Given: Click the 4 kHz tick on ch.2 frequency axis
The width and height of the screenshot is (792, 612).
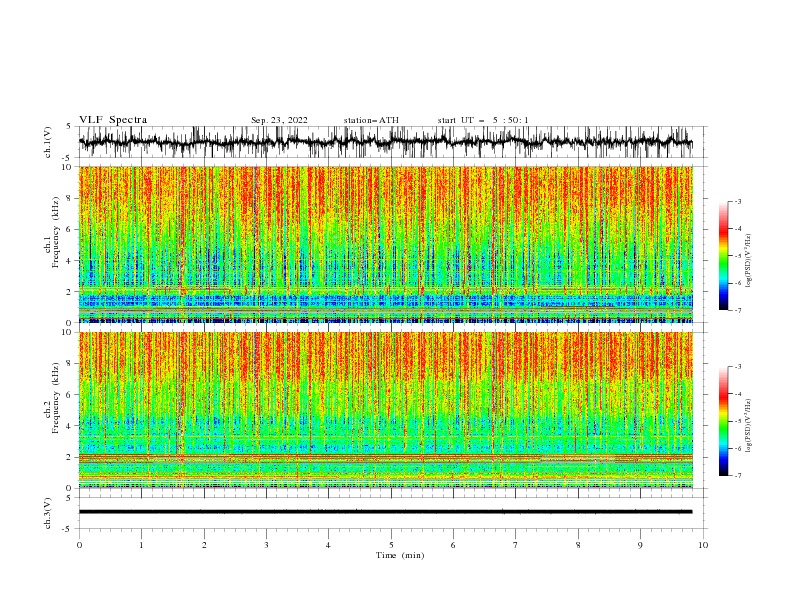Looking at the screenshot, I should pos(70,426).
